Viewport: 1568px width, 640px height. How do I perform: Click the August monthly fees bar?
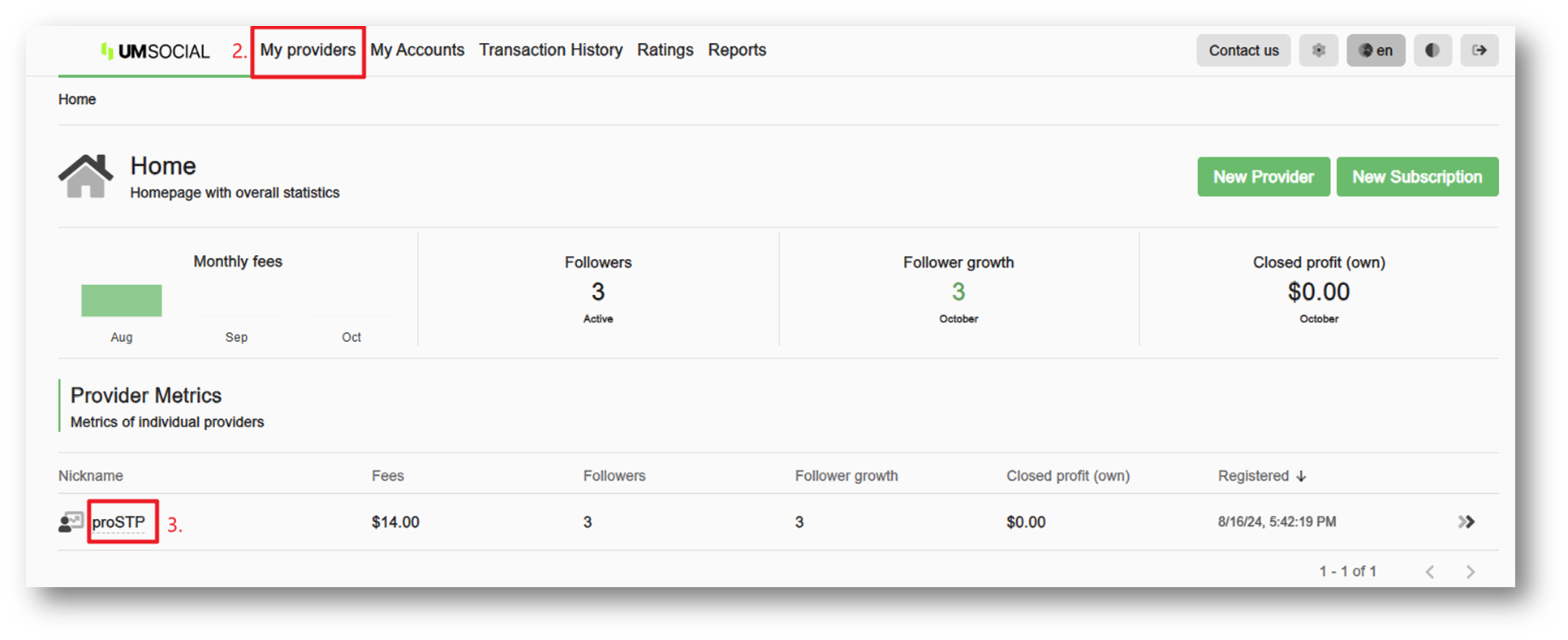122,301
